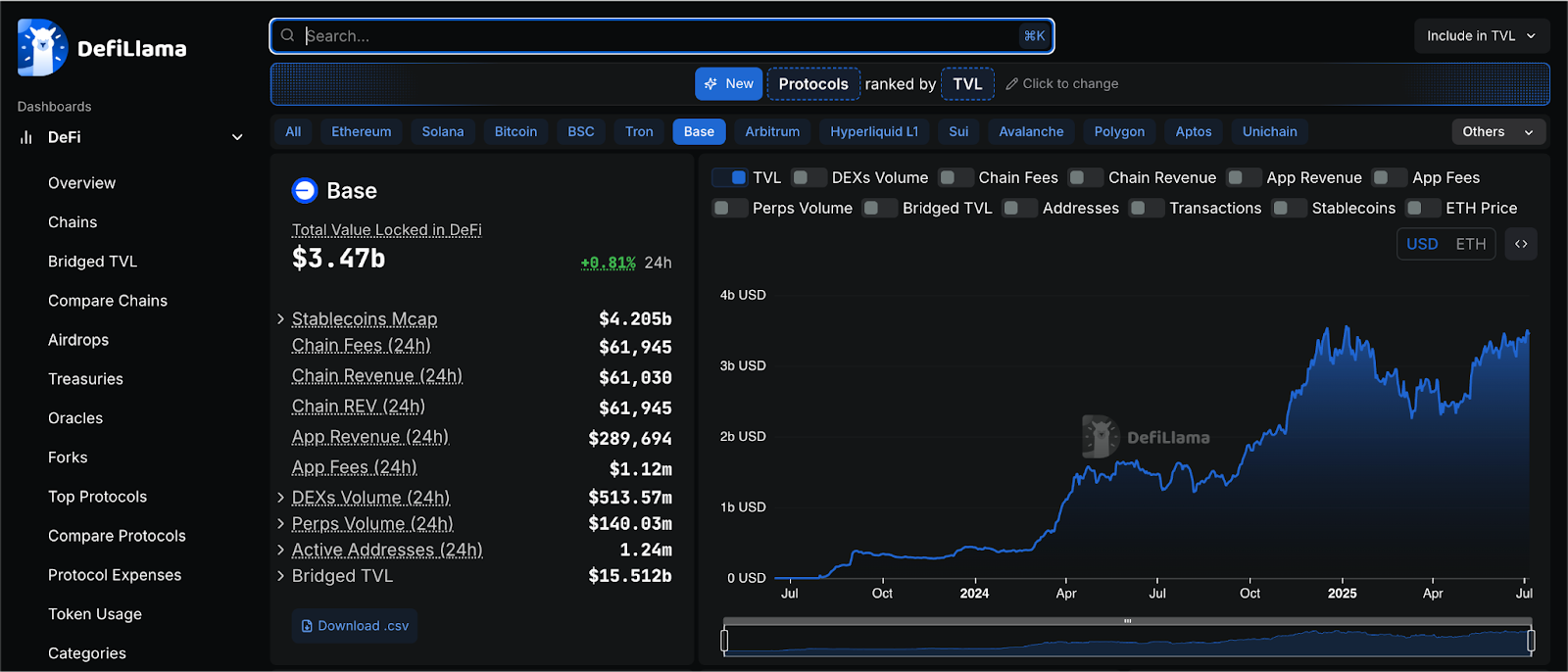This screenshot has height=672, width=1568.
Task: Expand the Stablecoins Mcap row
Action: tap(280, 319)
